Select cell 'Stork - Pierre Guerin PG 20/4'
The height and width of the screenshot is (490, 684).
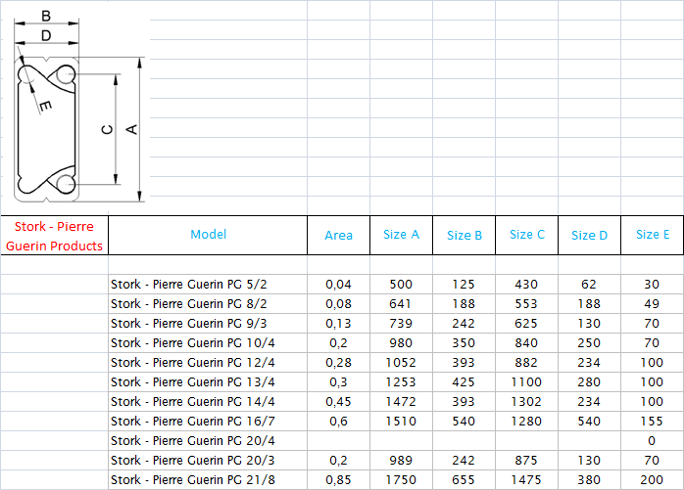(208, 441)
